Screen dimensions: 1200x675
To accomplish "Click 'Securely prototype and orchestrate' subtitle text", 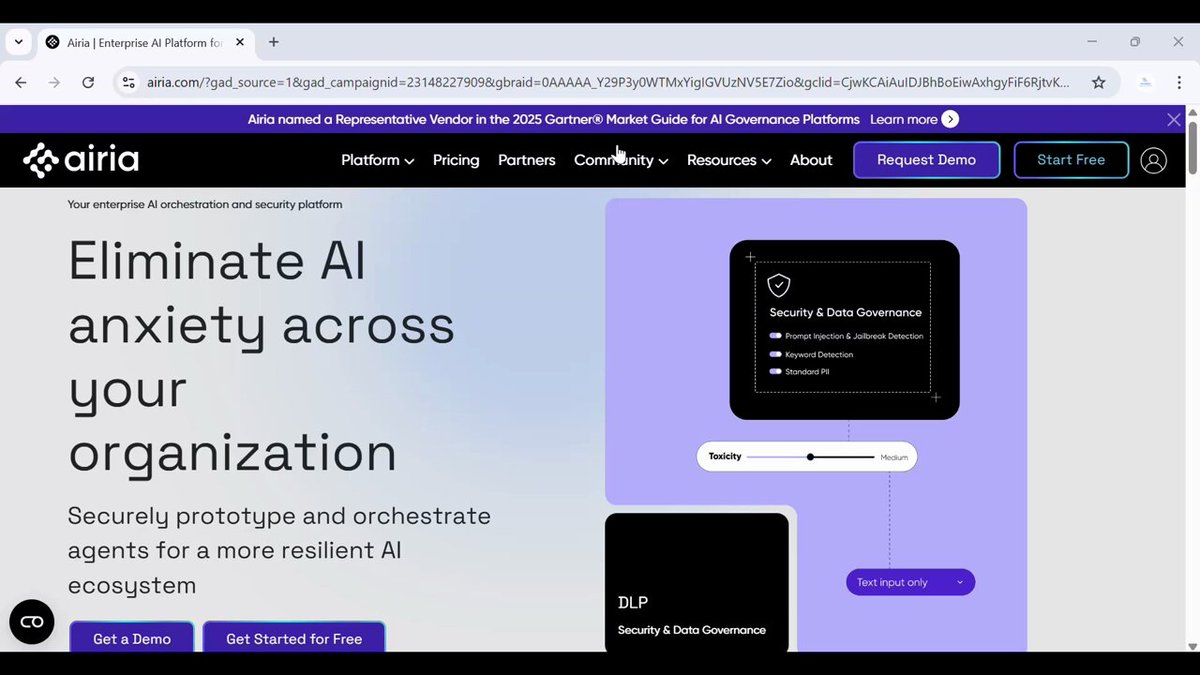I will 279,550.
